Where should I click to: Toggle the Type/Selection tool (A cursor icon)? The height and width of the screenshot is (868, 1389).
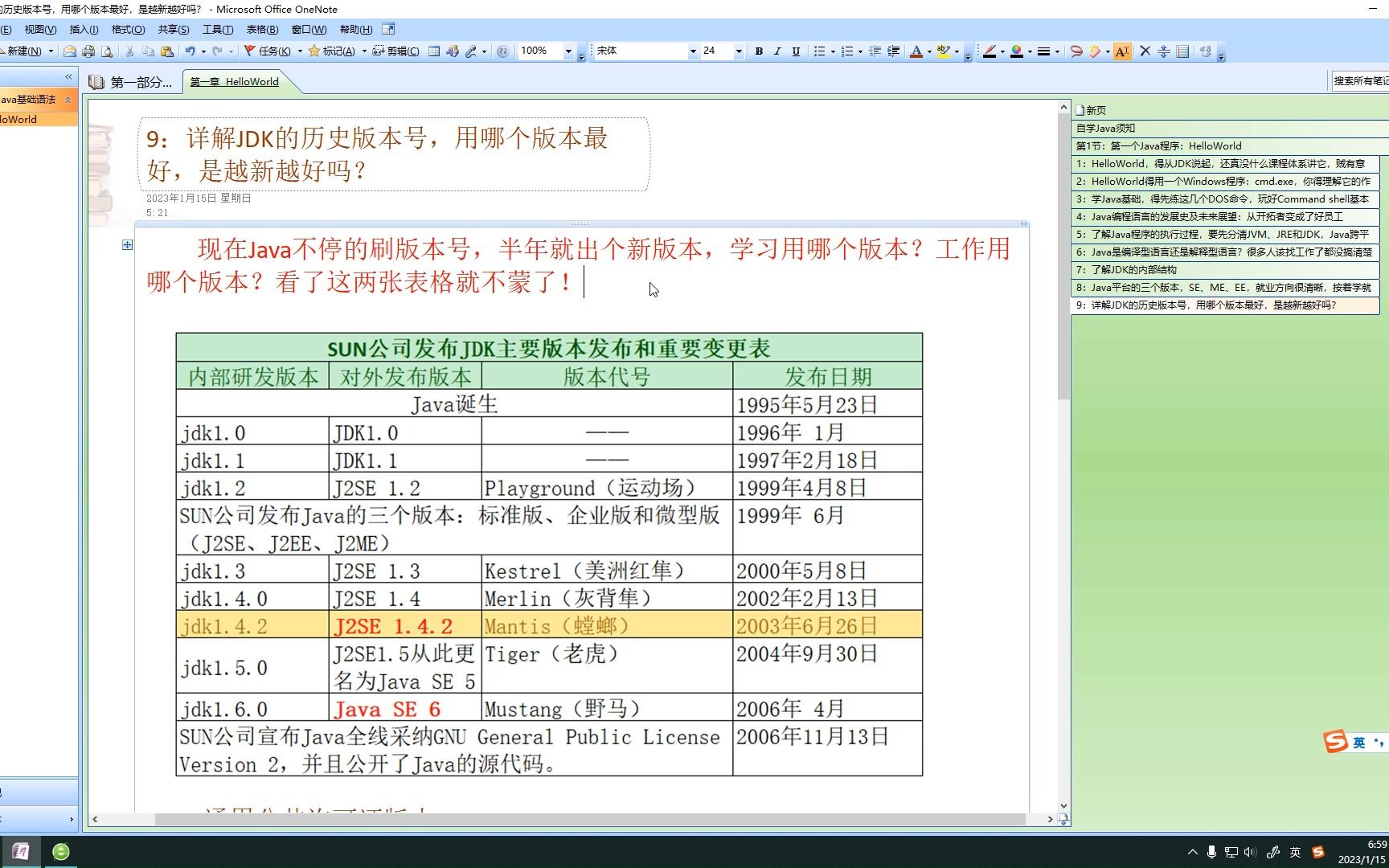[x=1122, y=51]
